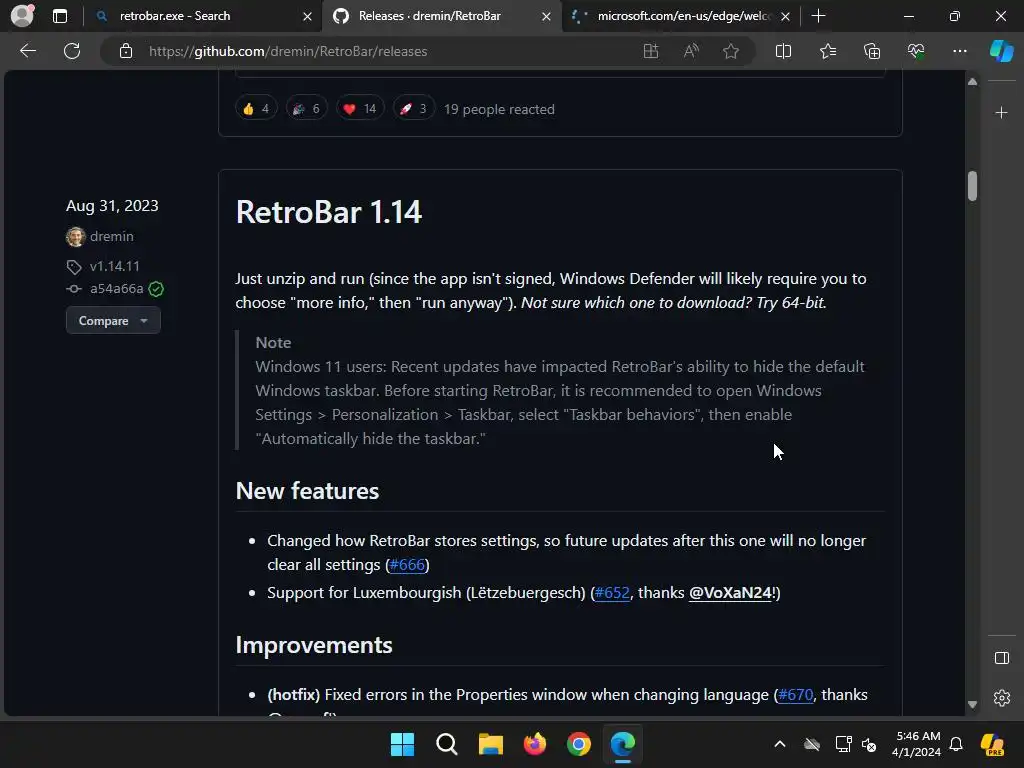Show hidden system tray icons
This screenshot has width=1024, height=768.
[780, 744]
